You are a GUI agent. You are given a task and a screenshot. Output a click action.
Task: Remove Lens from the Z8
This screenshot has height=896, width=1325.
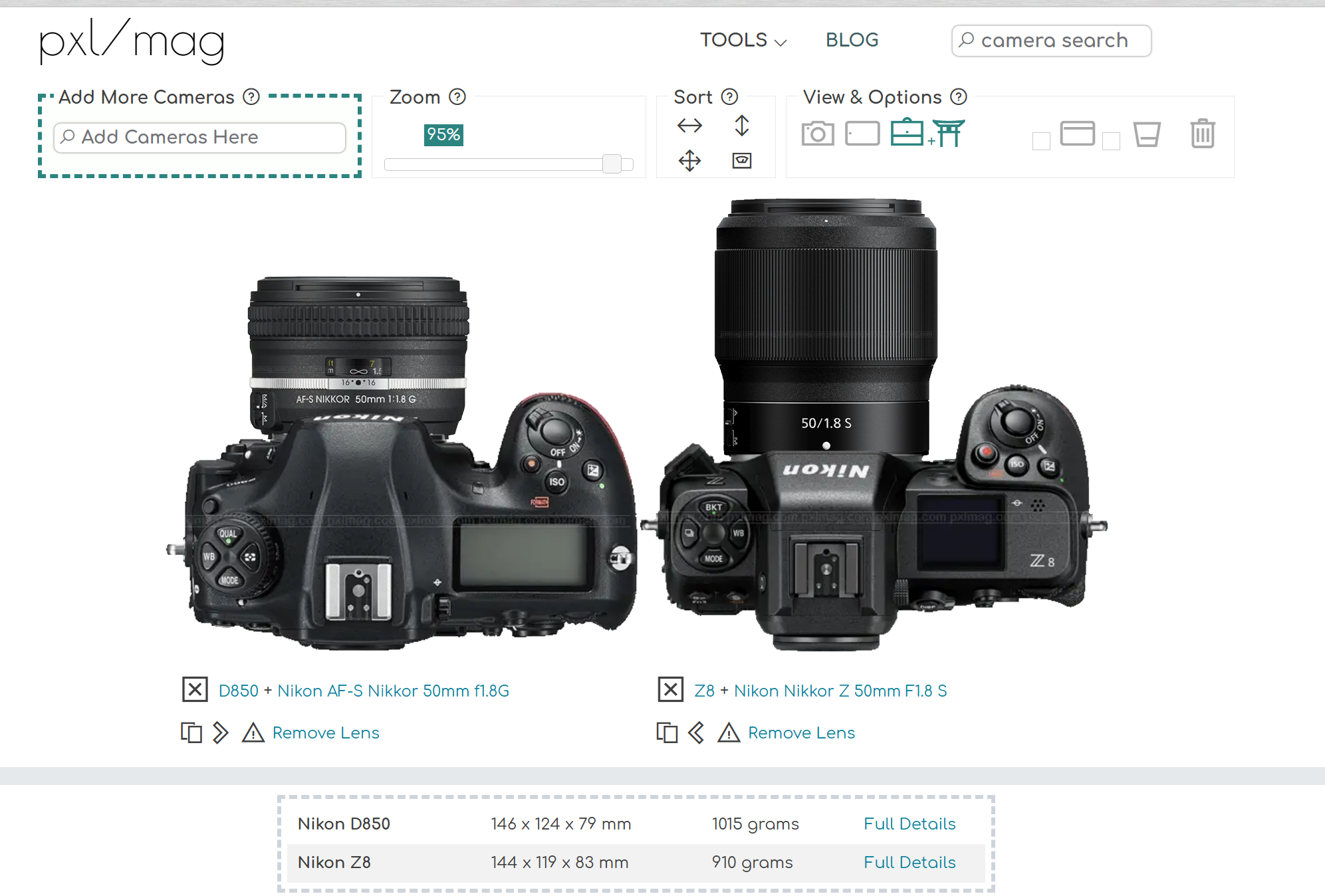[x=801, y=732]
